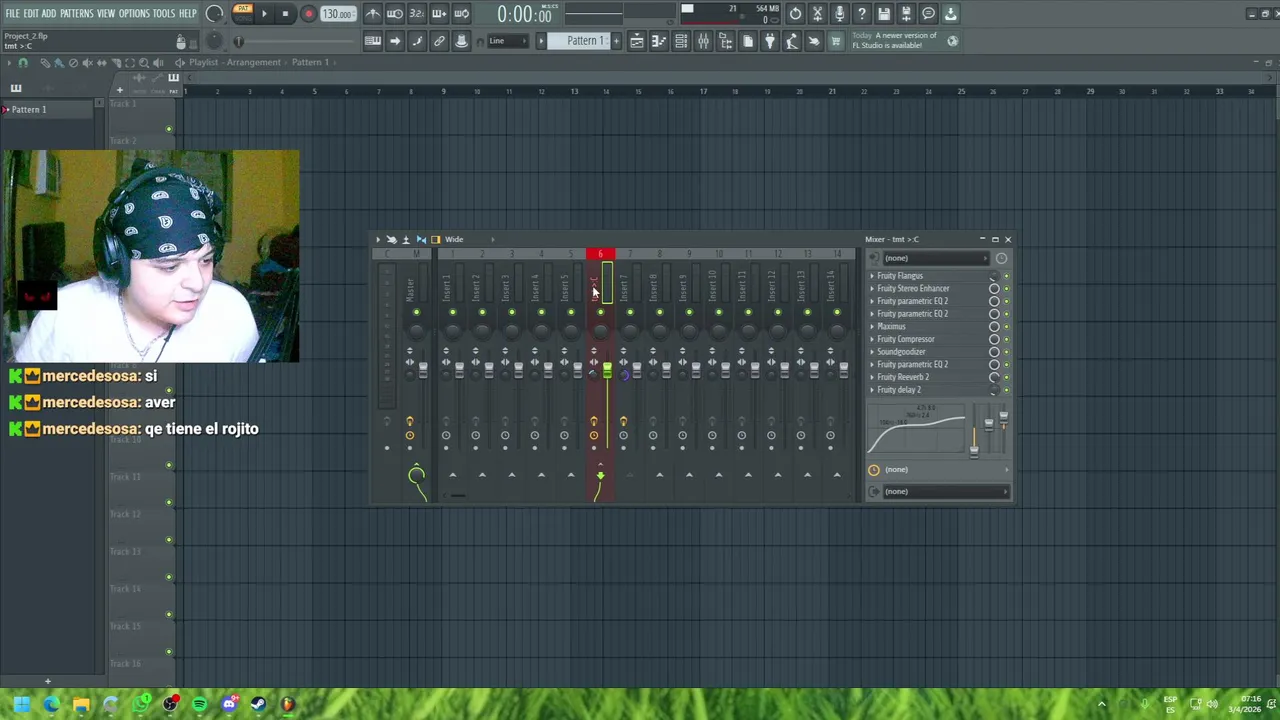Toggle Fruity Flangus effect enable light
Viewport: 1280px width, 720px height.
pos(1006,276)
